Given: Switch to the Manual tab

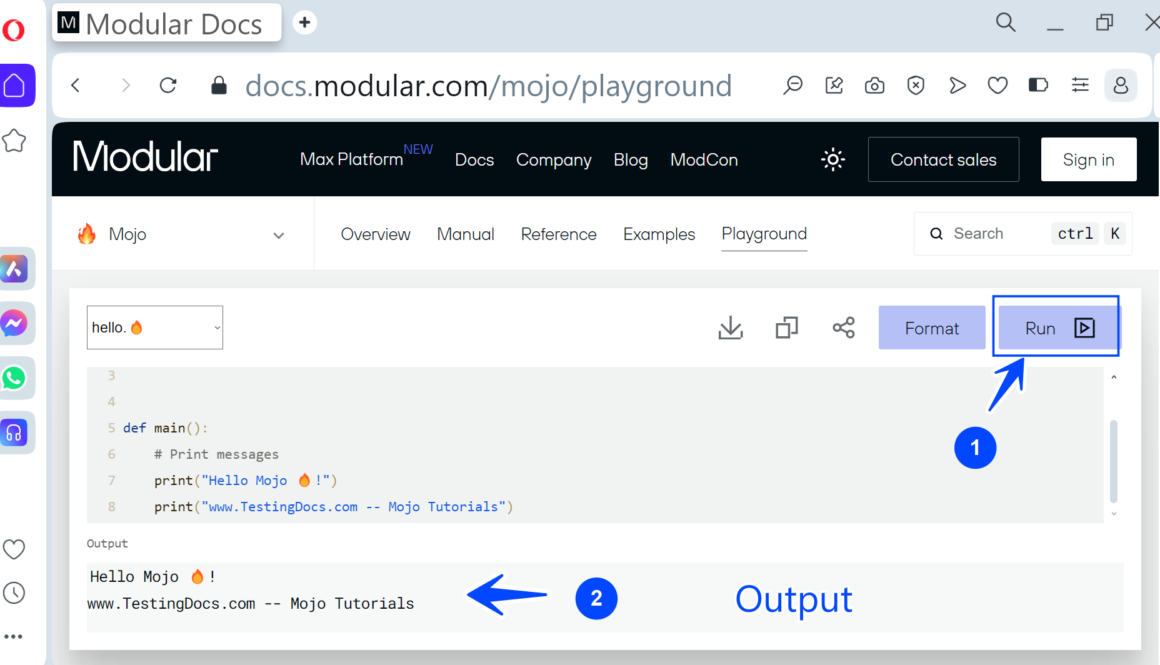Looking at the screenshot, I should (465, 234).
